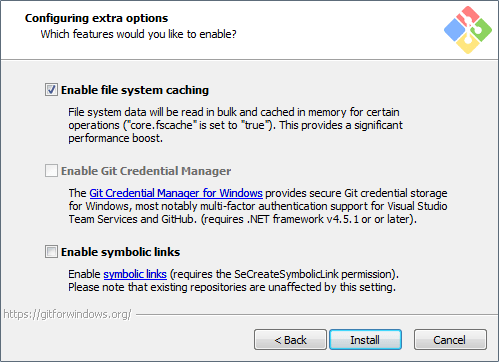Tick the Git Credential Manager checkbox
This screenshot has height=362, width=499.
point(51,171)
